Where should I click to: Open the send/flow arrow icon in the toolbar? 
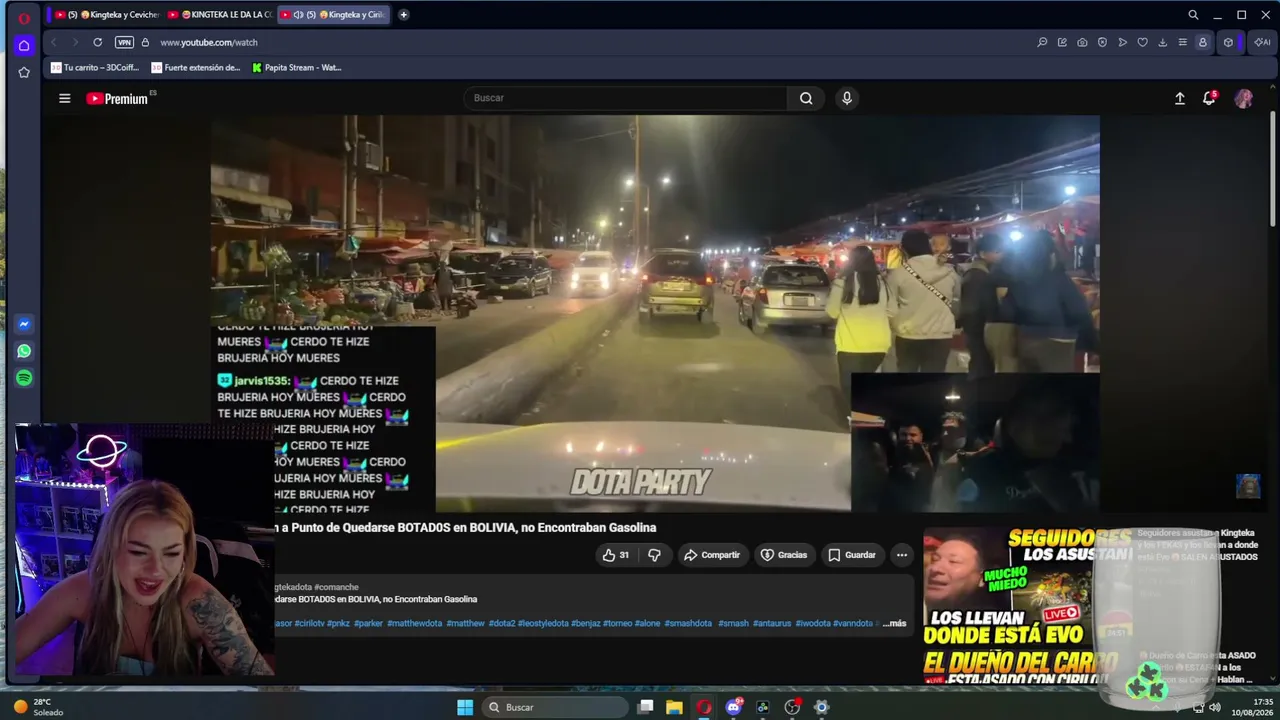pyautogui.click(x=1122, y=42)
